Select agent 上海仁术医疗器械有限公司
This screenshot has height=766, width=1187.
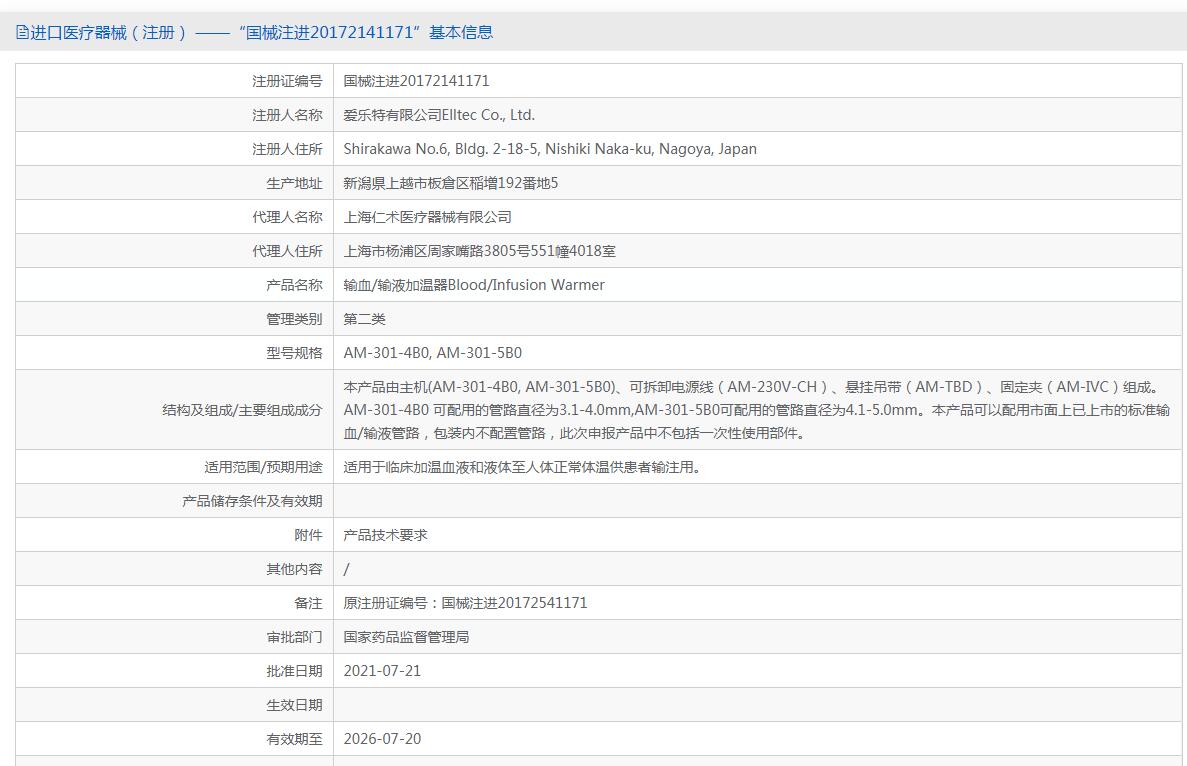click(427, 217)
